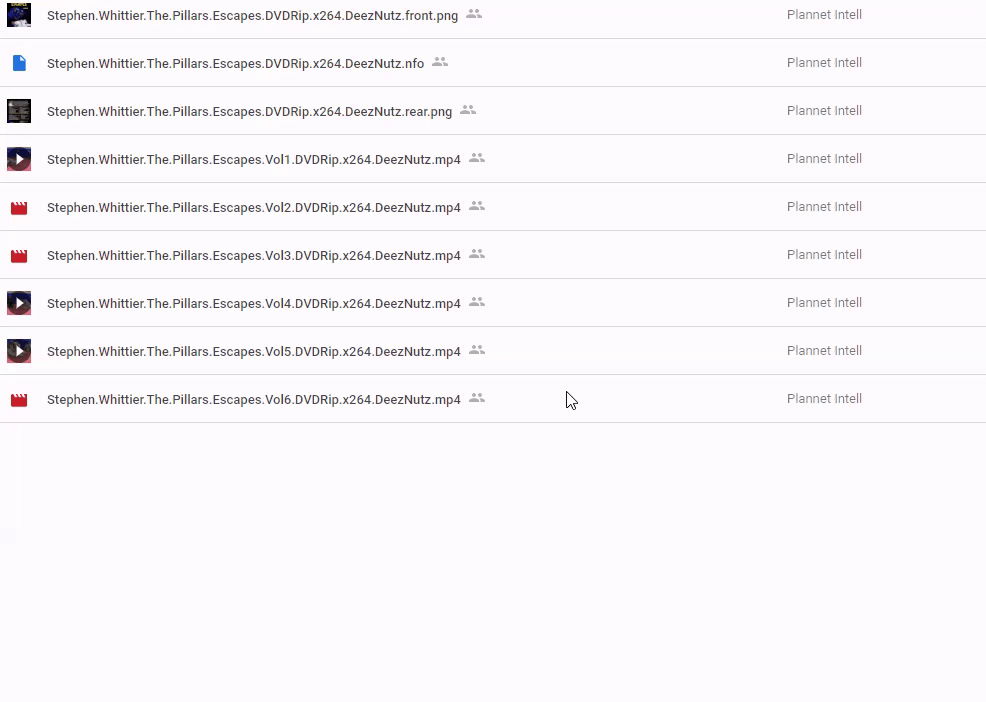Click owner Plannet Intell in front.png row
The image size is (986, 702).
click(824, 15)
